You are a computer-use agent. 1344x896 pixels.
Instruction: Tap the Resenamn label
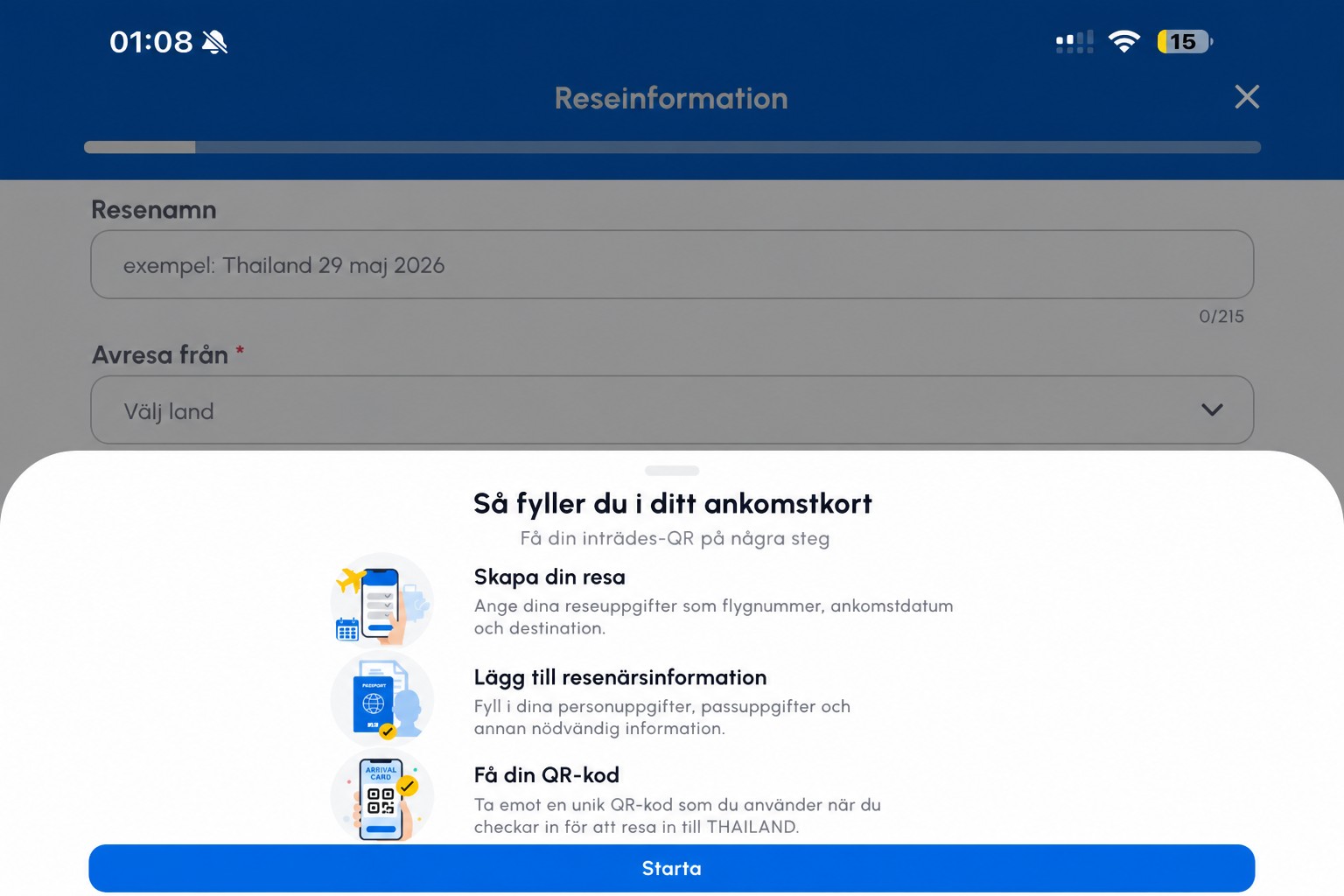coord(154,209)
